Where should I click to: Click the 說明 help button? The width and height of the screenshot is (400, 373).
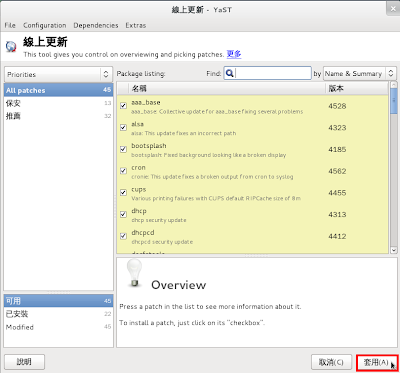(x=24, y=362)
